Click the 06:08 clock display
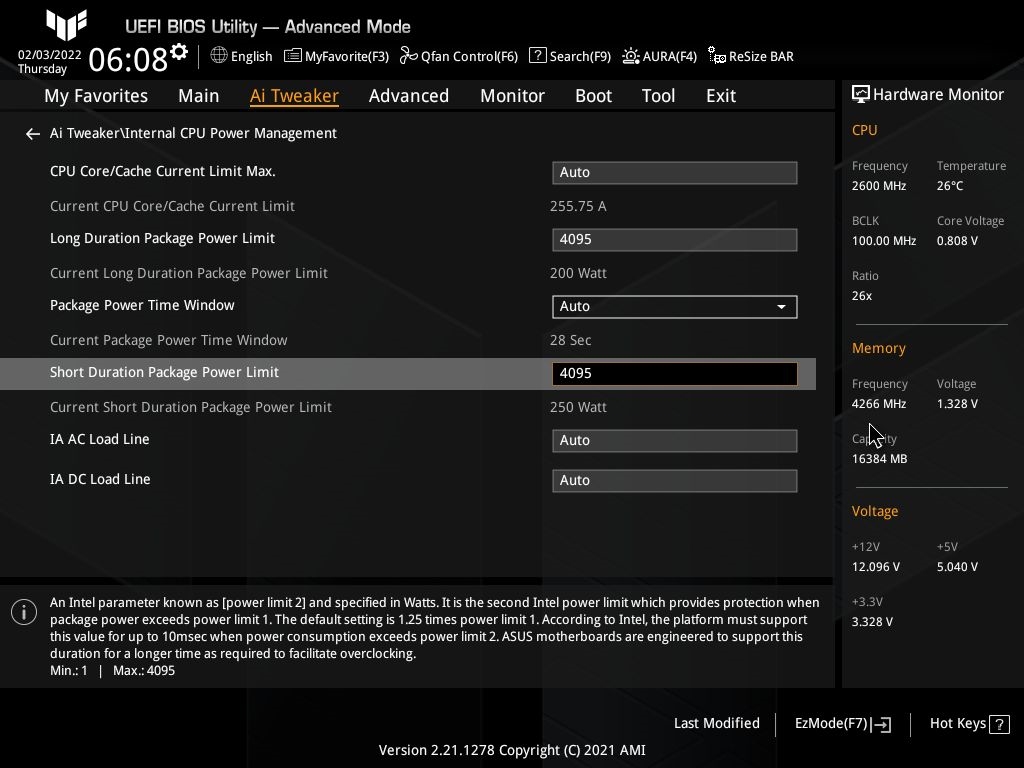 point(128,60)
